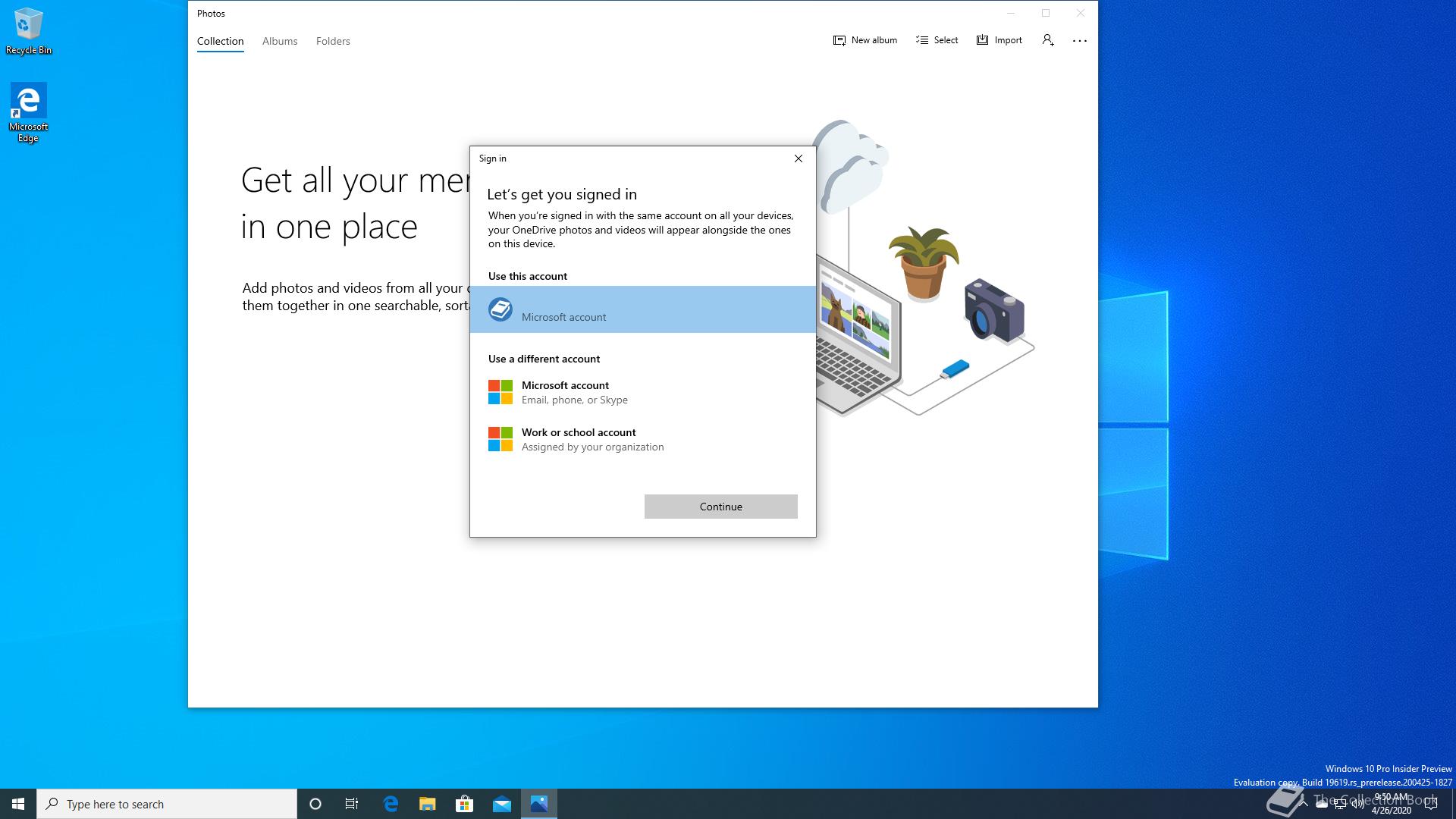Switch to the Collection tab in Photos
Screen dimensions: 1456x819
[220, 41]
